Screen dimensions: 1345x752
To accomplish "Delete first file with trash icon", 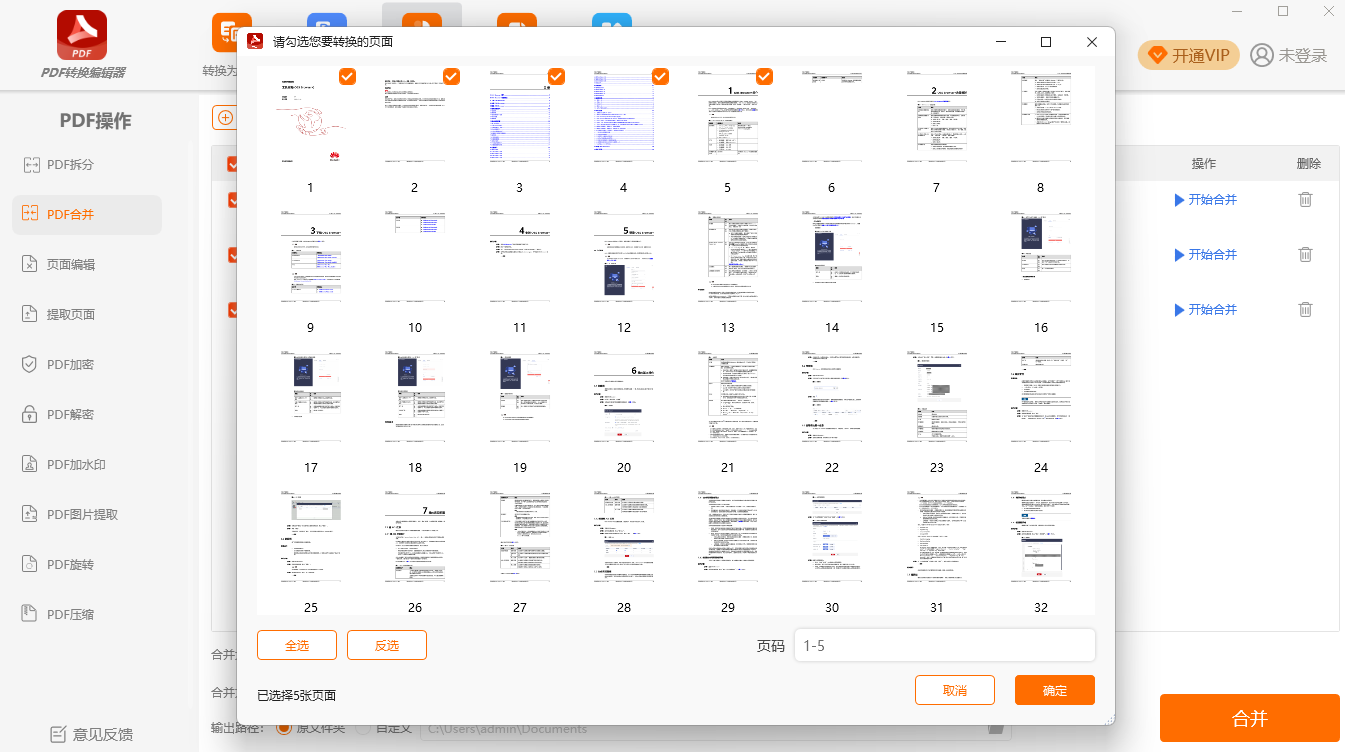I will (x=1305, y=199).
